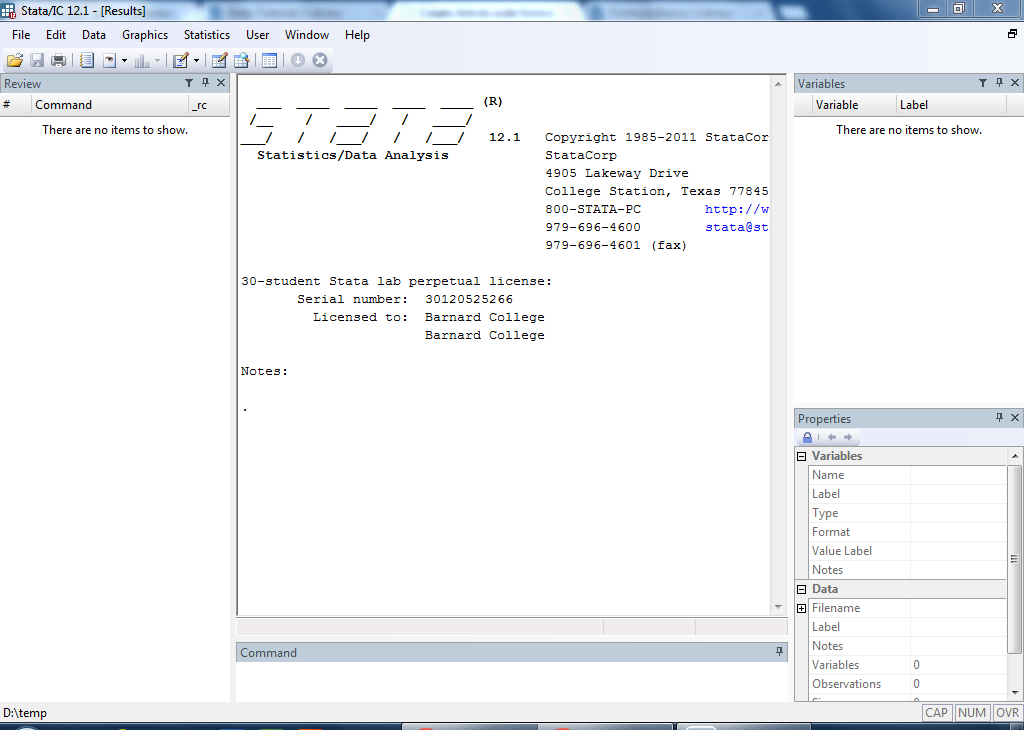The width and height of the screenshot is (1024, 730).
Task: Click the Properties back arrow
Action: point(832,437)
